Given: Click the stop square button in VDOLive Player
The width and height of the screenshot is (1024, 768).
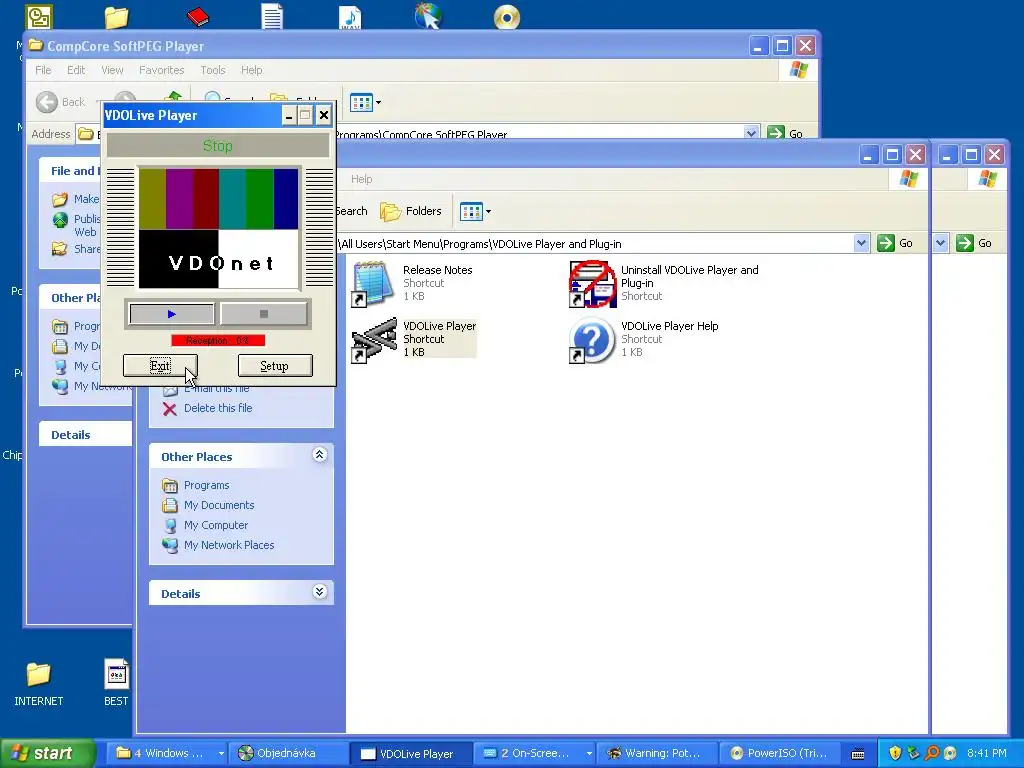Looking at the screenshot, I should click(x=263, y=314).
